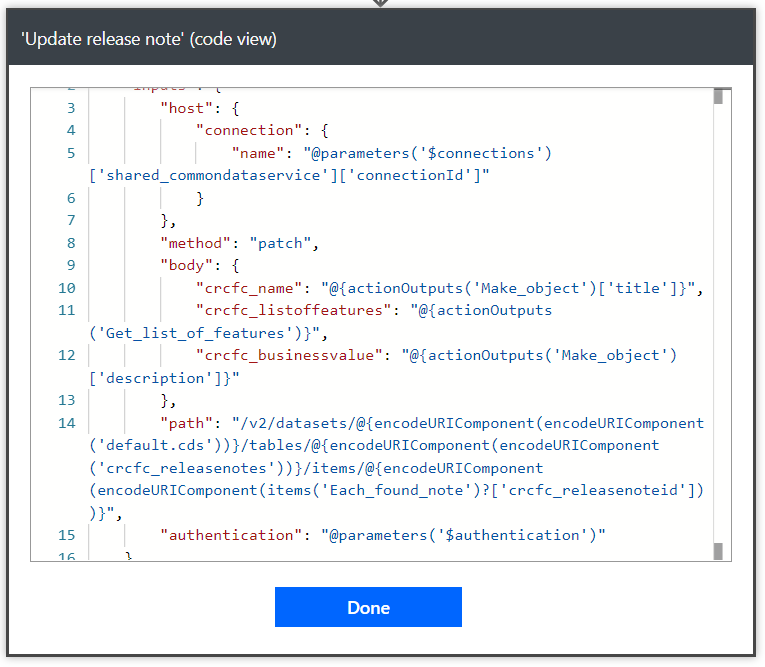Screen dimensions: 765x667
Task: Place cursor on the "host" key
Action: (186, 108)
